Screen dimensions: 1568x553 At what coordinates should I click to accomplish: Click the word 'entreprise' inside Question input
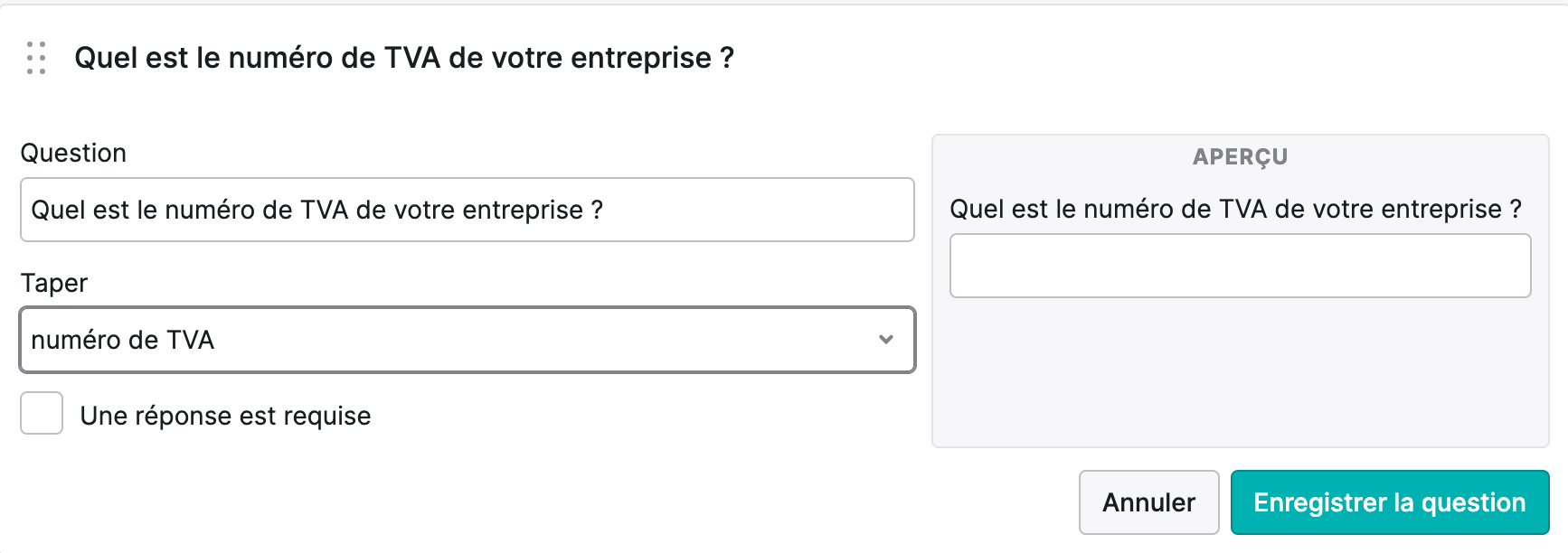click(523, 210)
